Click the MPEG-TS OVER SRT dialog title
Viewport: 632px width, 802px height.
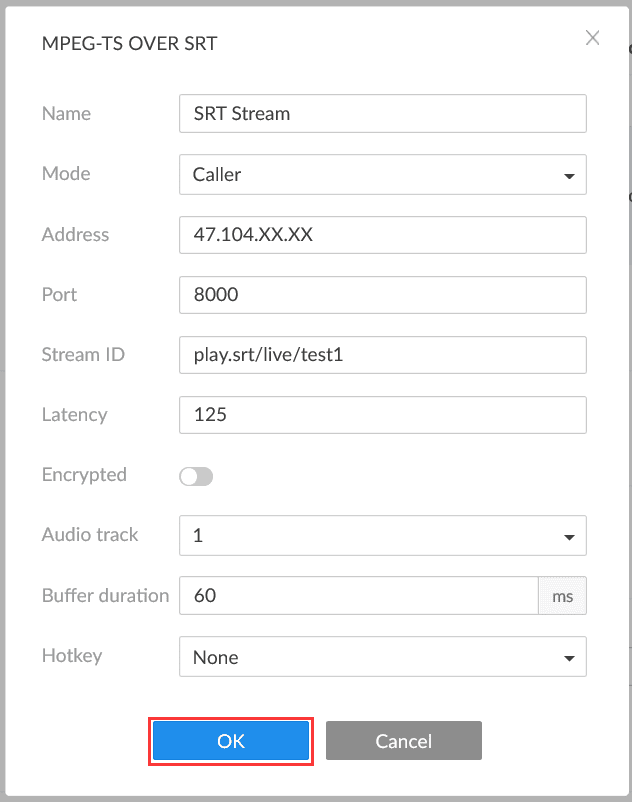[129, 43]
